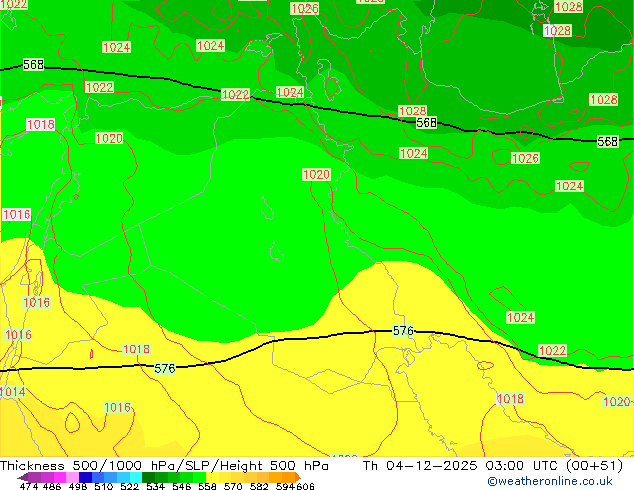The image size is (634, 490).
Task: Pick the first yellow swatch in the legend
Action: [x=212, y=477]
